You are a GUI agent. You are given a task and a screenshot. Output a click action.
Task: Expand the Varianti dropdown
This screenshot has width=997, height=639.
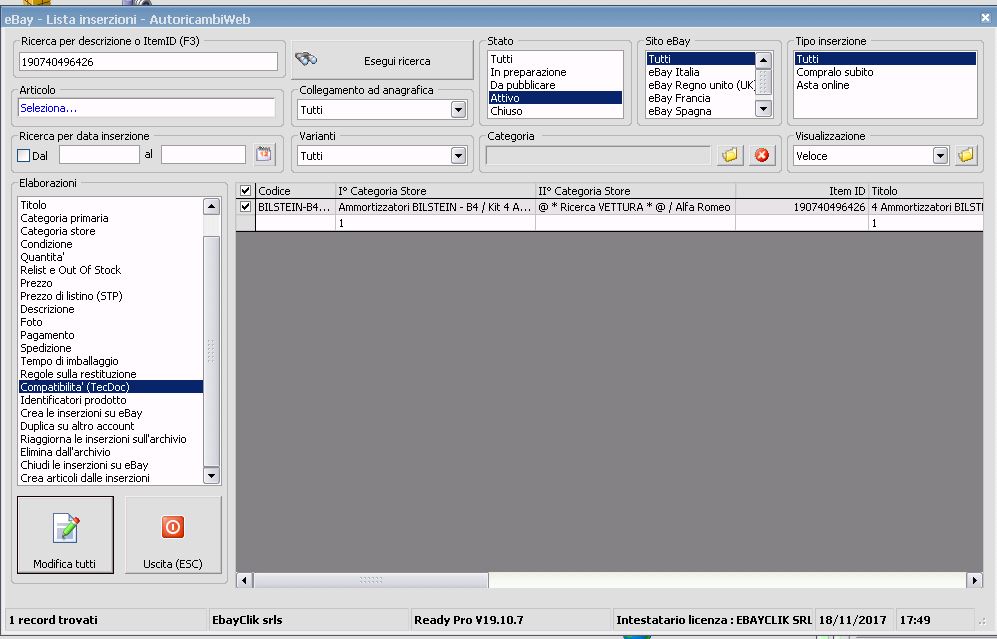458,155
